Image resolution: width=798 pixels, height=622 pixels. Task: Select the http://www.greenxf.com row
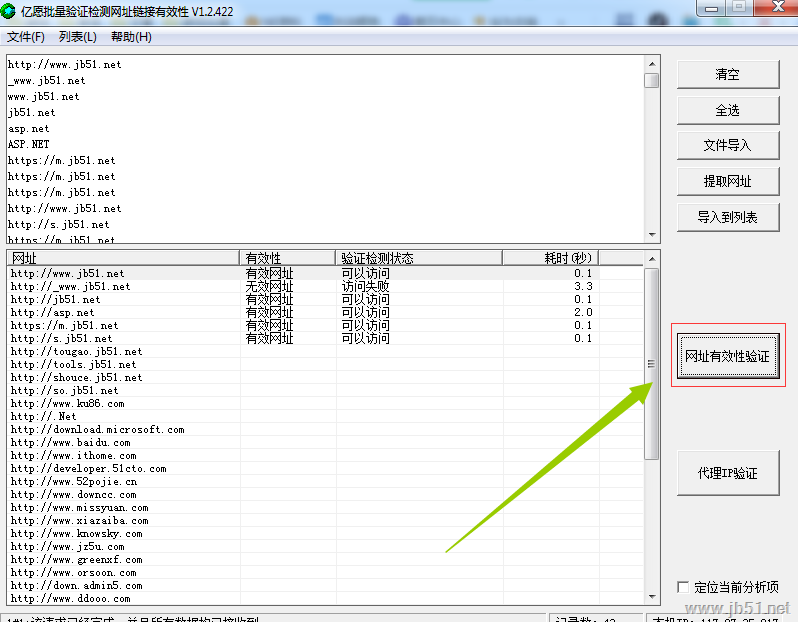tap(326, 559)
